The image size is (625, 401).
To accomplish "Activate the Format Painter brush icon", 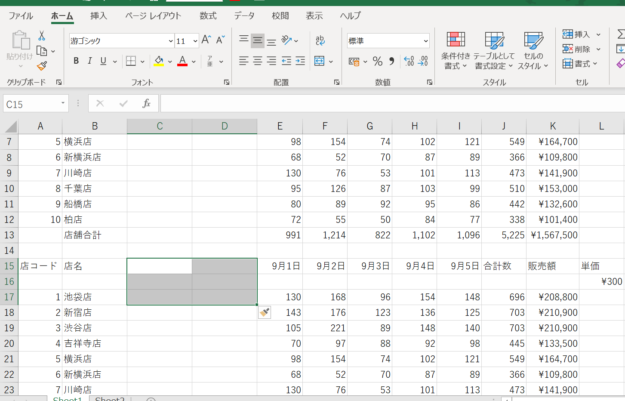I will (x=41, y=66).
